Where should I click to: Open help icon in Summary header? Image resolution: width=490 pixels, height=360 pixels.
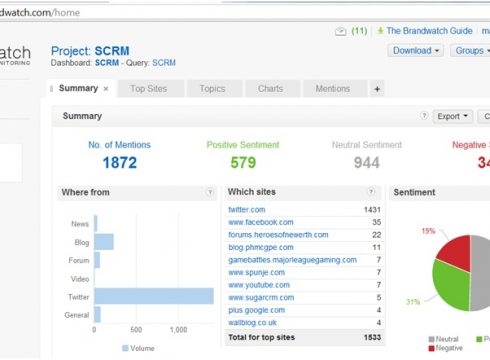(x=424, y=116)
